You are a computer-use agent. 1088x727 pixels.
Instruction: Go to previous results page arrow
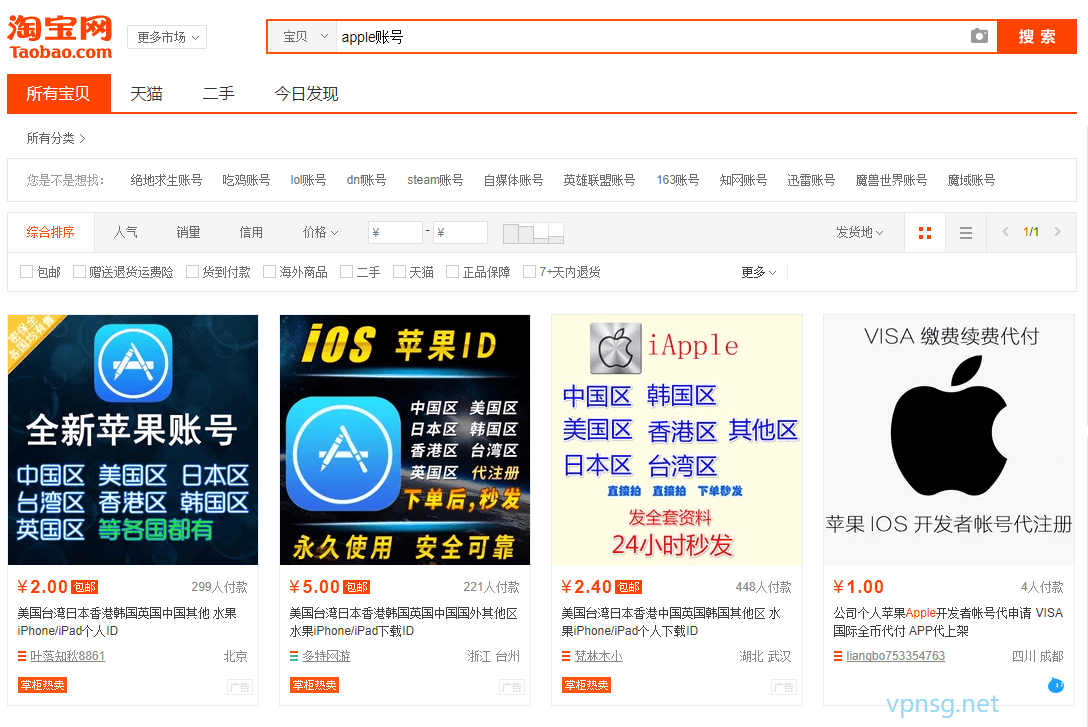pyautogui.click(x=1005, y=232)
